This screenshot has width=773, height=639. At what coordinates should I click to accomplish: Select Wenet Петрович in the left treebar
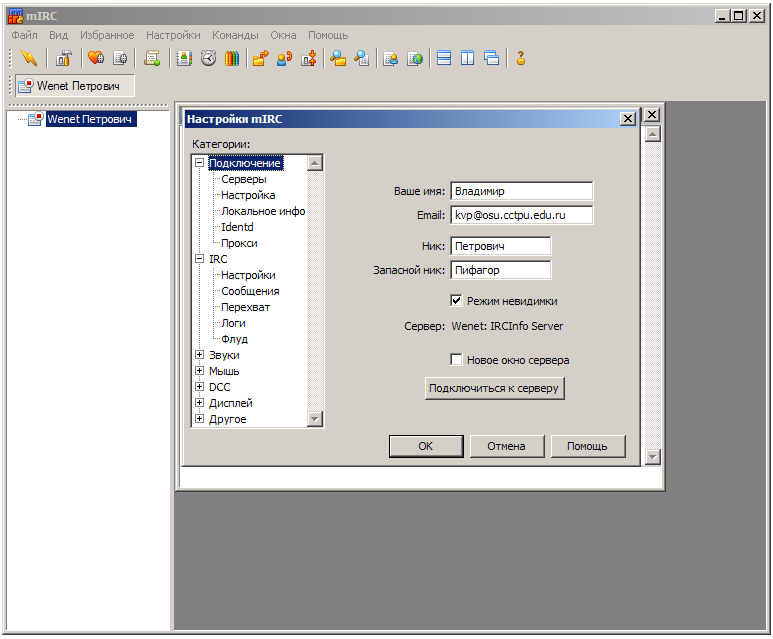pyautogui.click(x=91, y=119)
